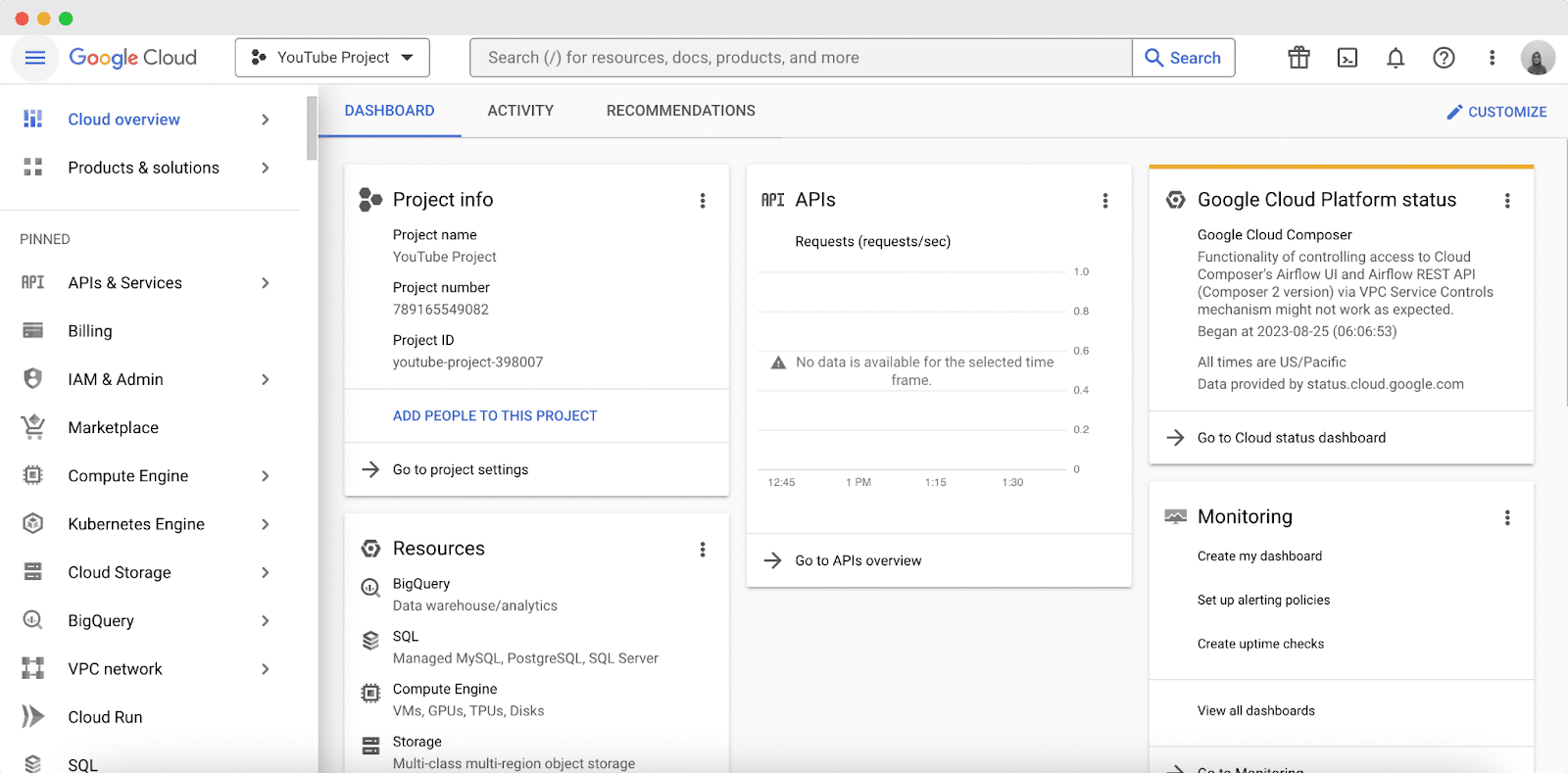This screenshot has height=773, width=1568.
Task: Expand VPC network submenu arrow
Action: pos(266,669)
